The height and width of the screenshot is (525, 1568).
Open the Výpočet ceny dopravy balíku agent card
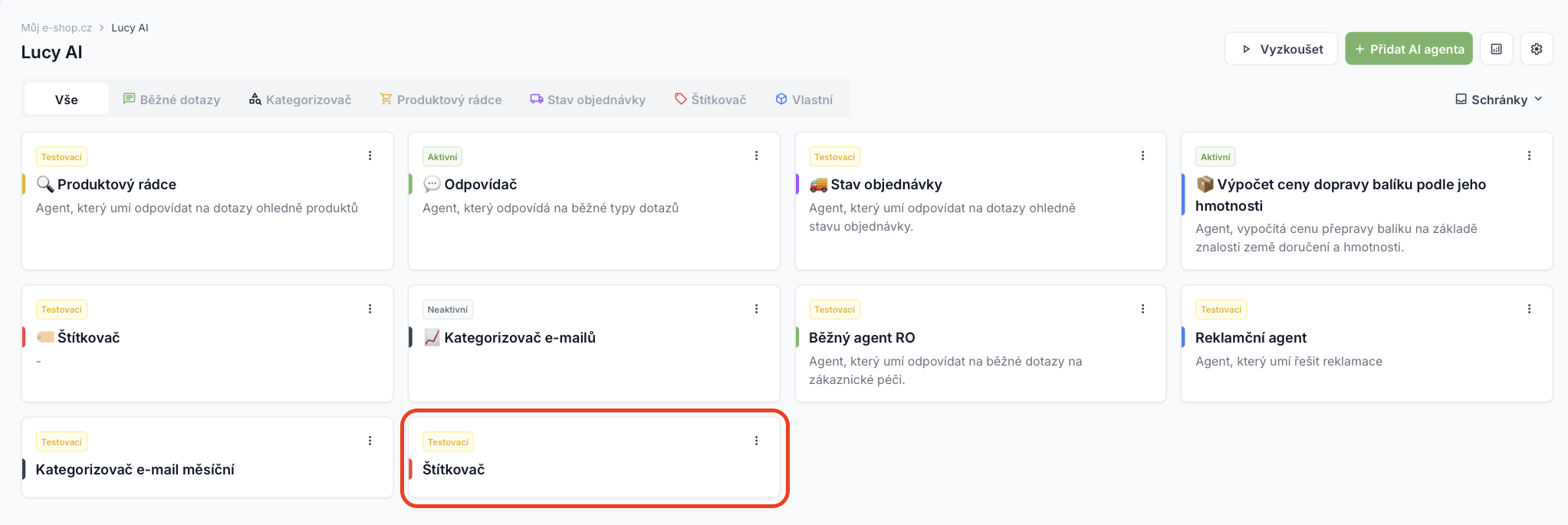click(x=1366, y=201)
